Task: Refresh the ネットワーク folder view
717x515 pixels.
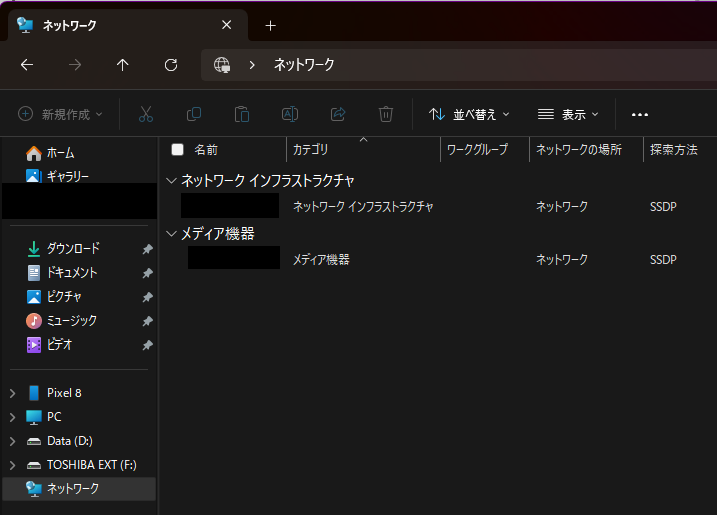Action: click(x=171, y=65)
